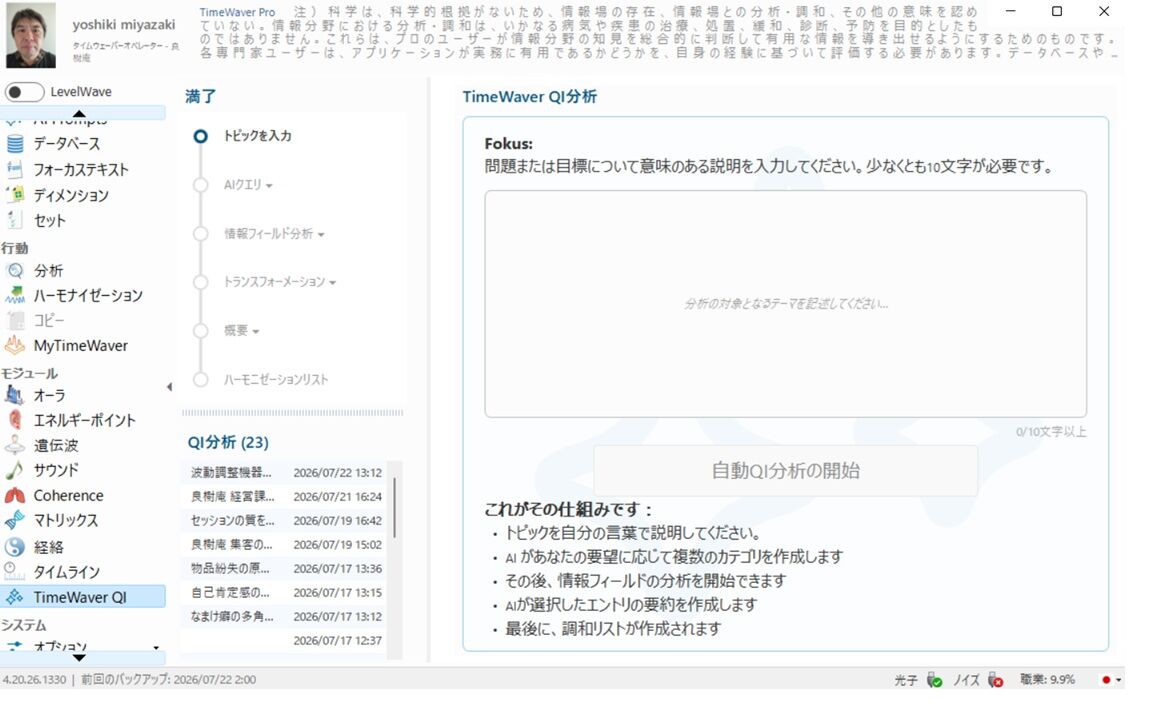
Task: Open the 良樹庵 集客の analysis entry
Action: tap(286, 545)
